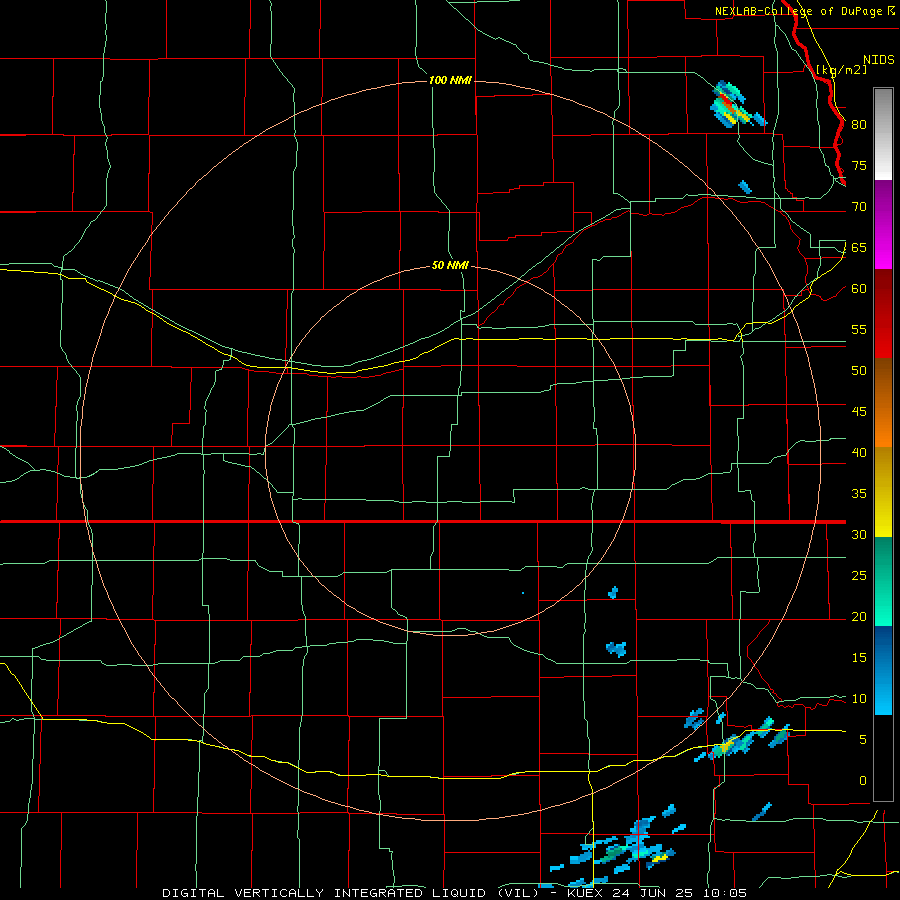Click the 60 value on VIL scale

859,289
